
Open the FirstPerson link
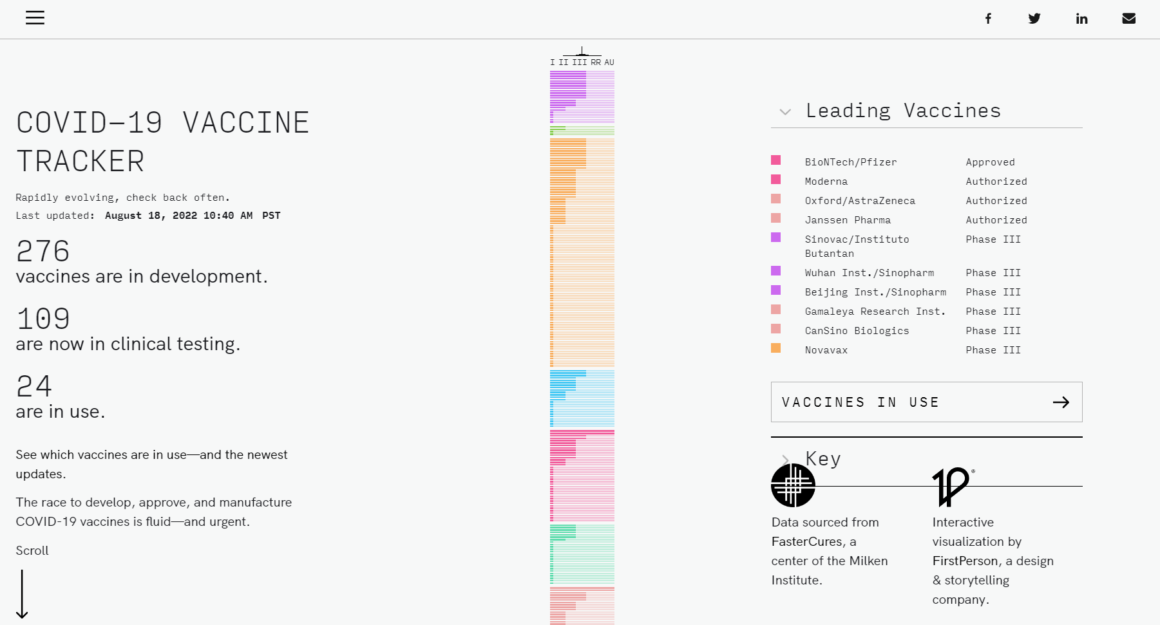964,561
